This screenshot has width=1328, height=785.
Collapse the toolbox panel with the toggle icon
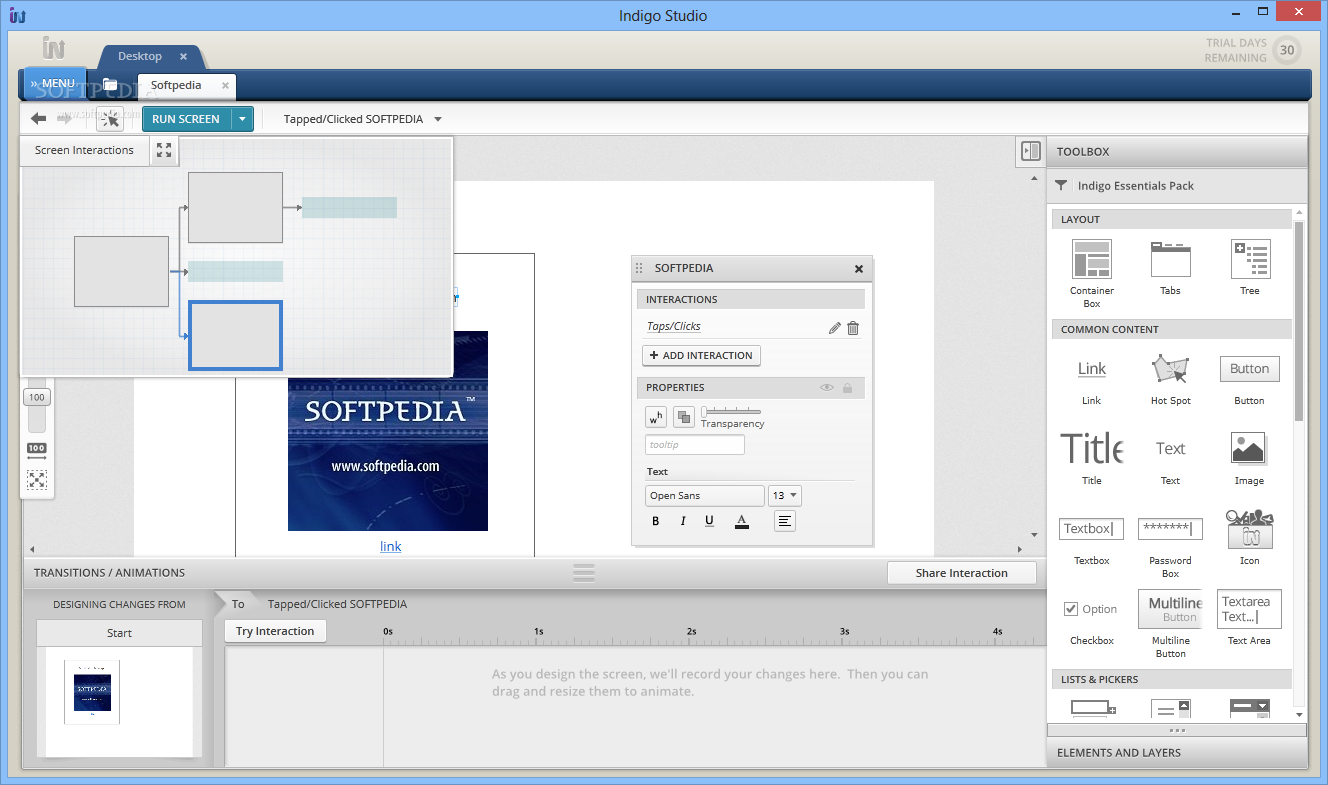coord(1030,151)
